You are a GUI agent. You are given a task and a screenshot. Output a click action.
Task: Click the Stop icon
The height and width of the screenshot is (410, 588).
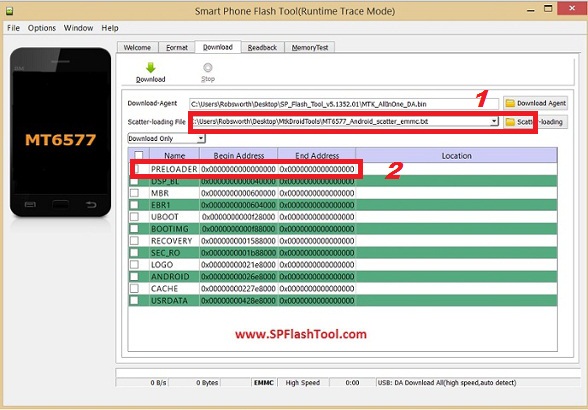pos(207,67)
